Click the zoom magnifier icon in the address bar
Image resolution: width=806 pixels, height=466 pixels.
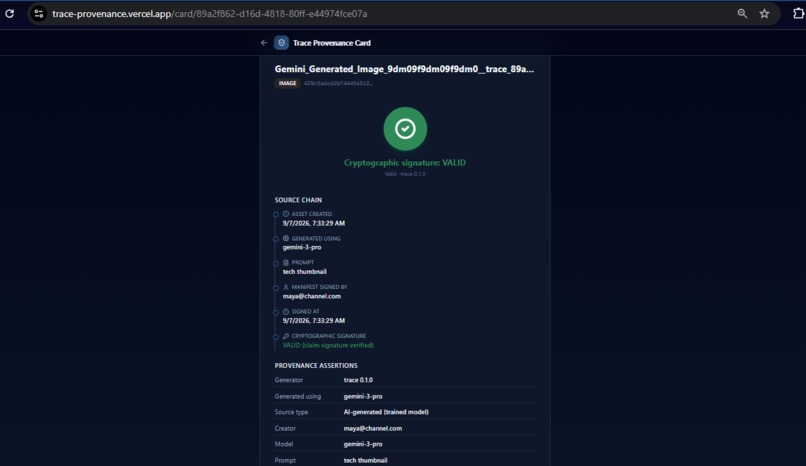[742, 14]
